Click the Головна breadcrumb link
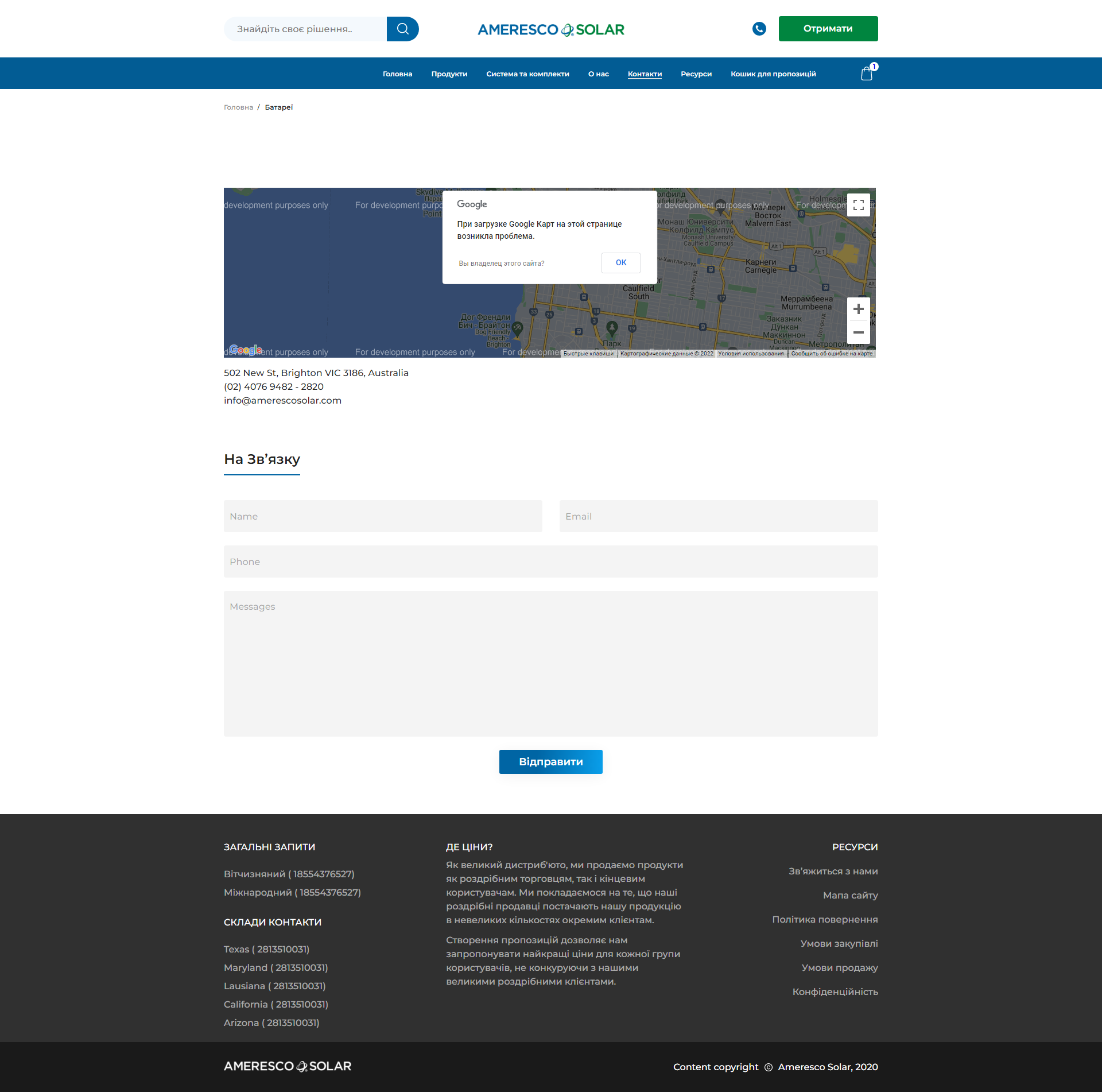 (x=238, y=107)
